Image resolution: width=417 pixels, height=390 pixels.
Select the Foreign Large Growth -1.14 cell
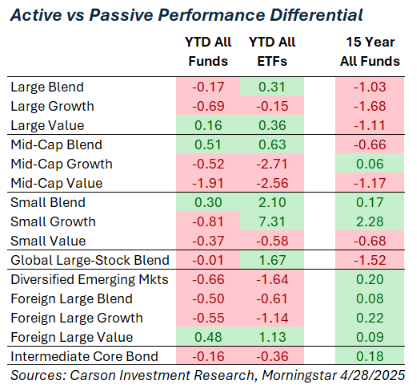(272, 318)
